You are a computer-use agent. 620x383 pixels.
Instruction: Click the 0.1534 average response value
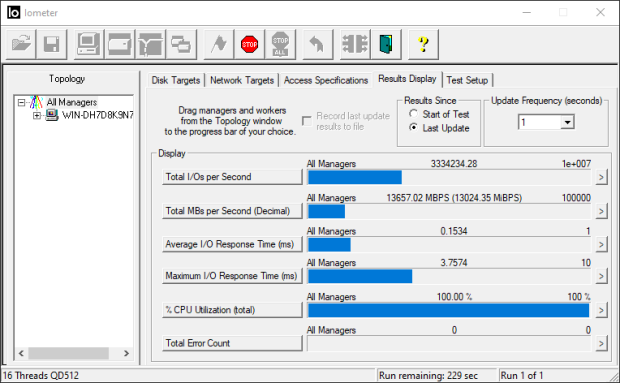pos(454,231)
